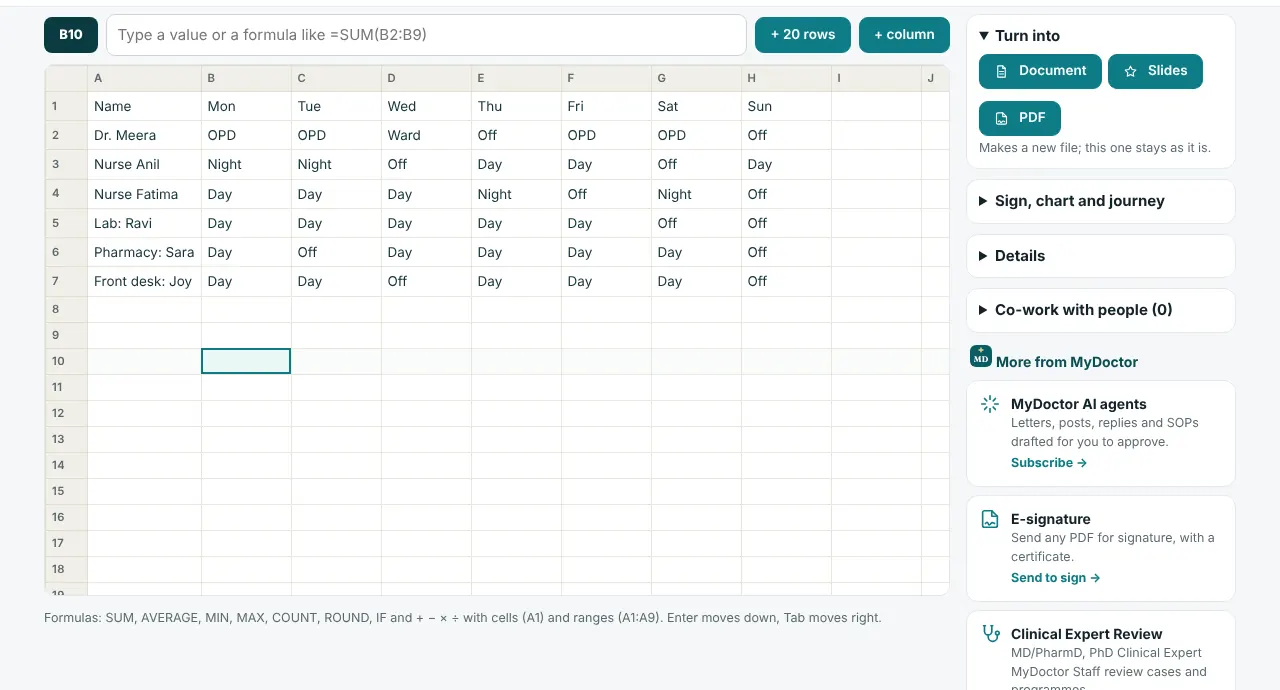Open the Send to sign link
1280x690 pixels.
[x=1056, y=578]
